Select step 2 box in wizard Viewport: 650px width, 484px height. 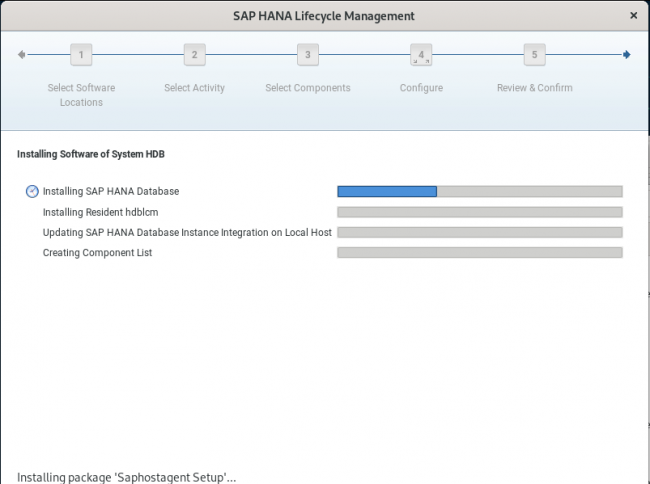pyautogui.click(x=194, y=55)
